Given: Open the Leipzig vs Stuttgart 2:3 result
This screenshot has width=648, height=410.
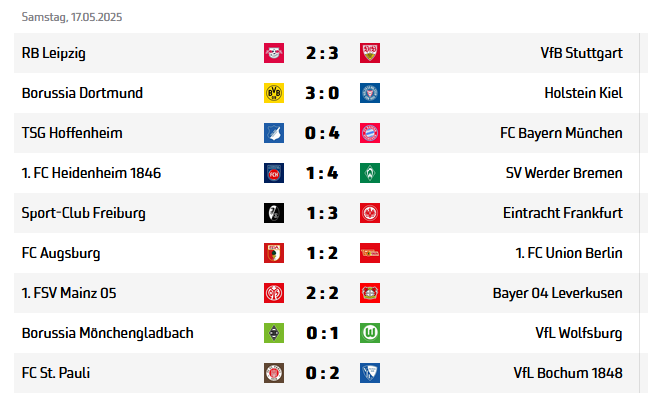Looking at the screenshot, I should 322,53.
